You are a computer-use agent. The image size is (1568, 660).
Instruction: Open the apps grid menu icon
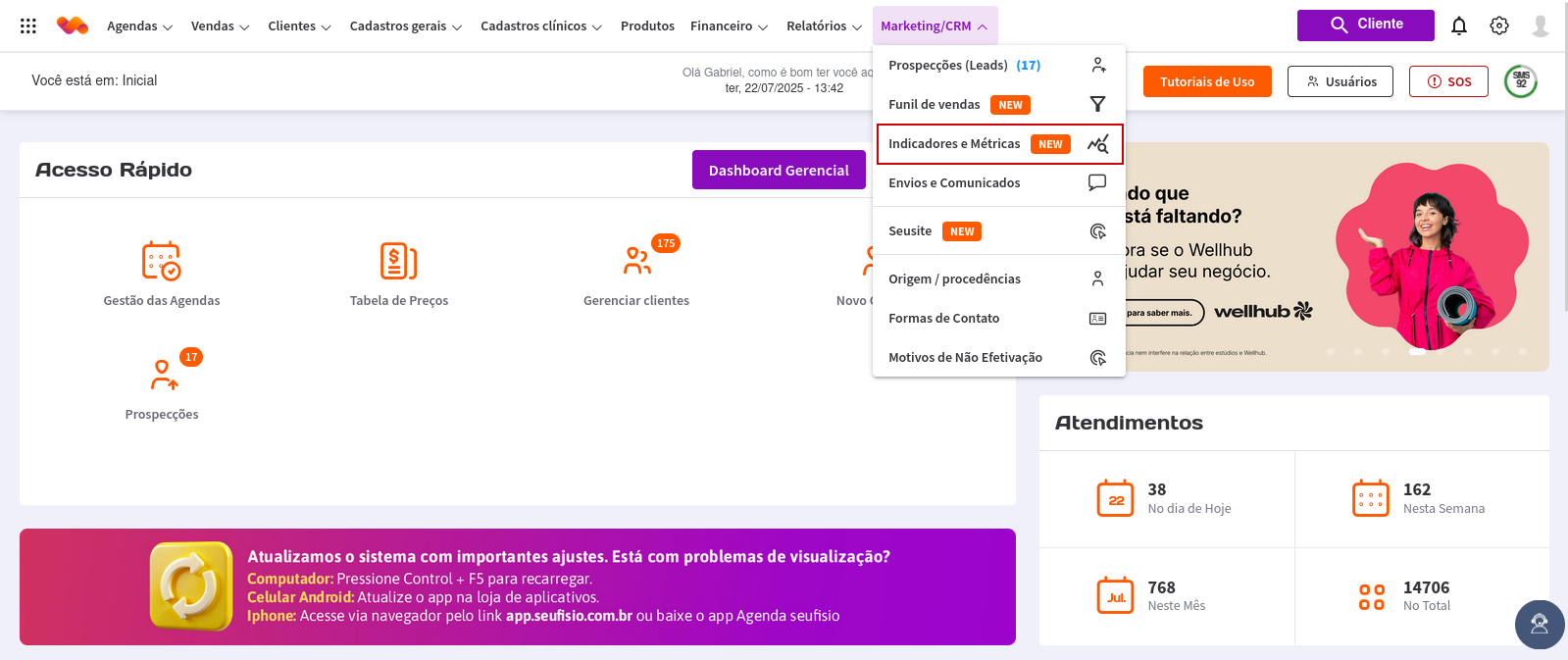[x=28, y=26]
